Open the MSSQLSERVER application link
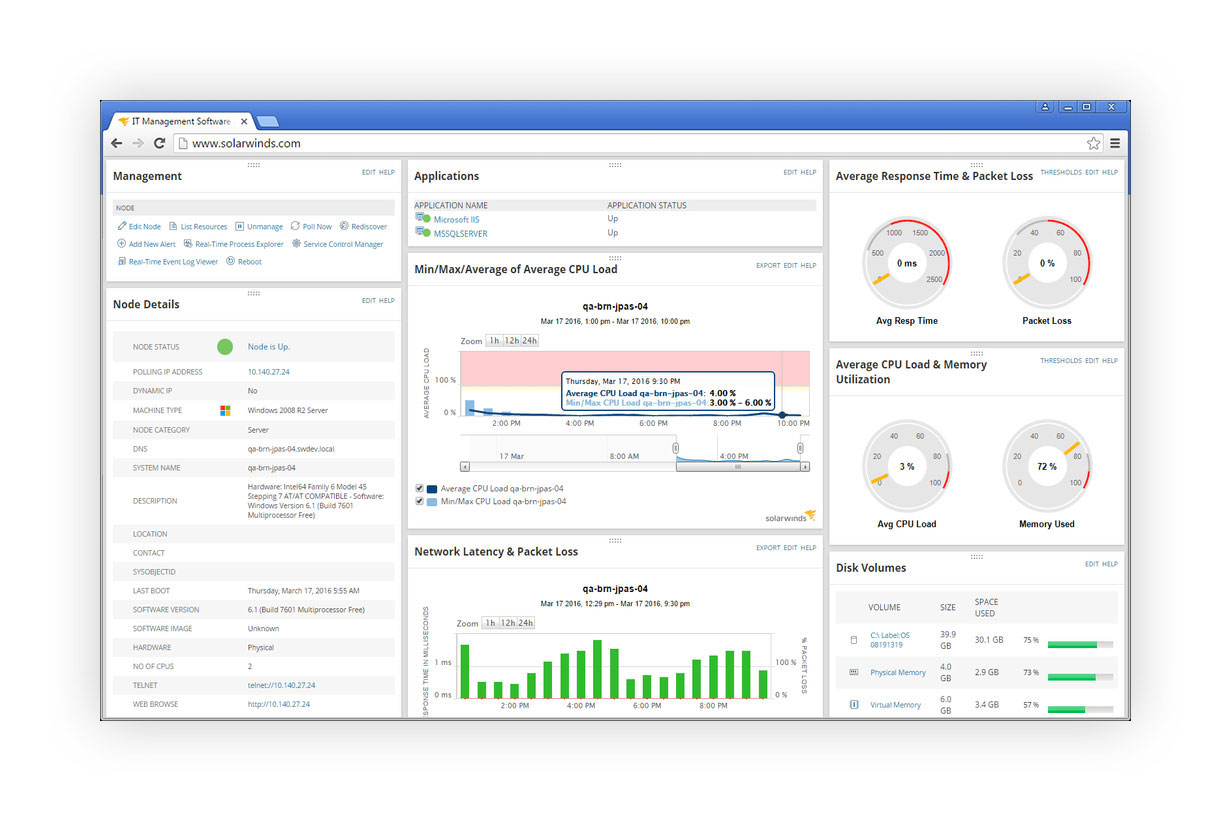This screenshot has width=1231, height=821. 461,233
